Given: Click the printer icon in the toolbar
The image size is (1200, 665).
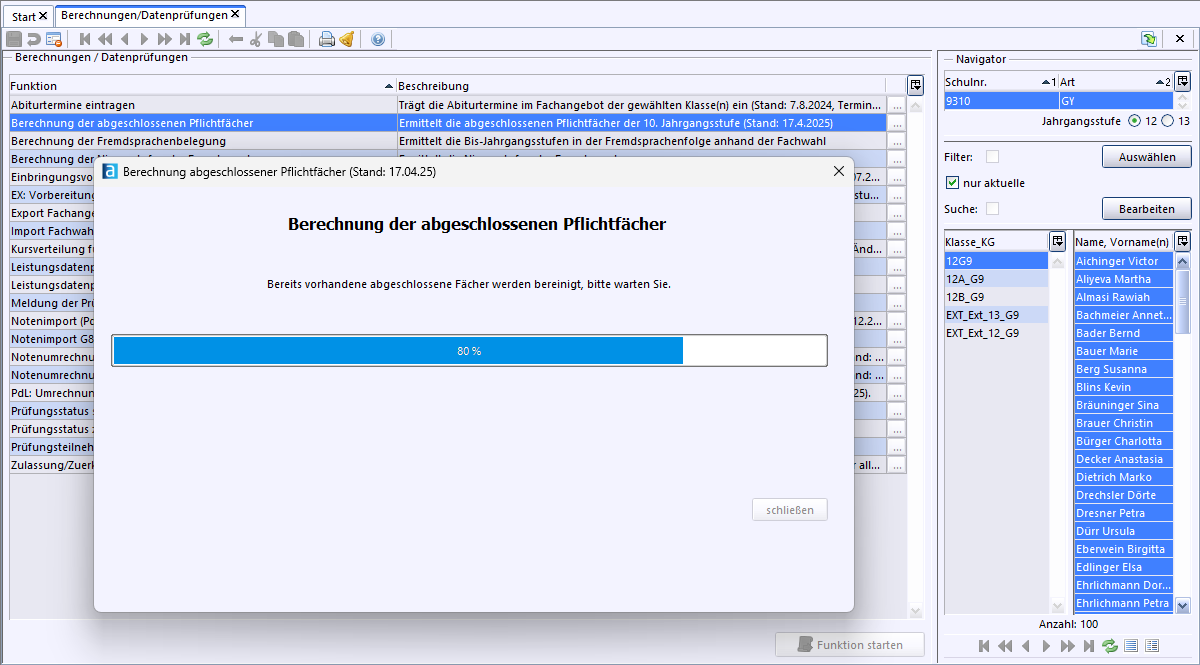Looking at the screenshot, I should [326, 39].
